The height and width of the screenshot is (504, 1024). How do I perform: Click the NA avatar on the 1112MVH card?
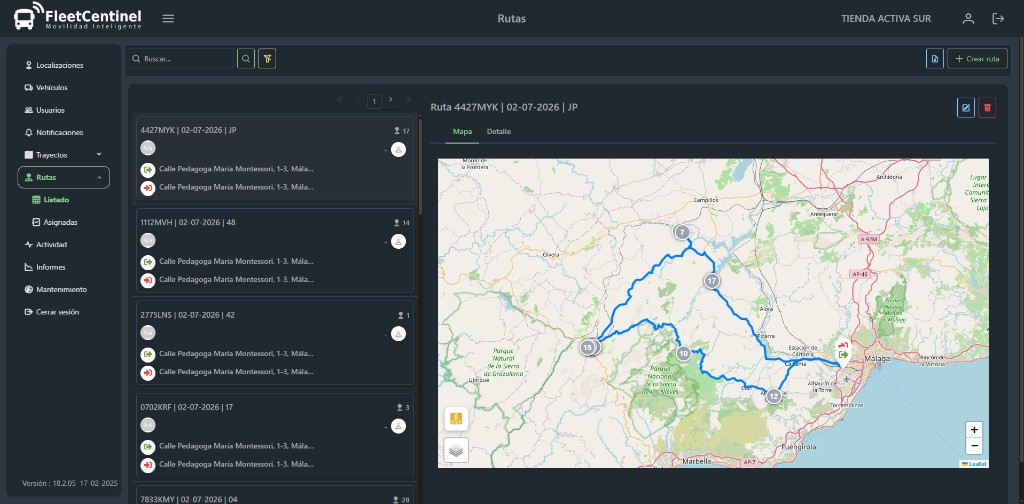pos(148,240)
